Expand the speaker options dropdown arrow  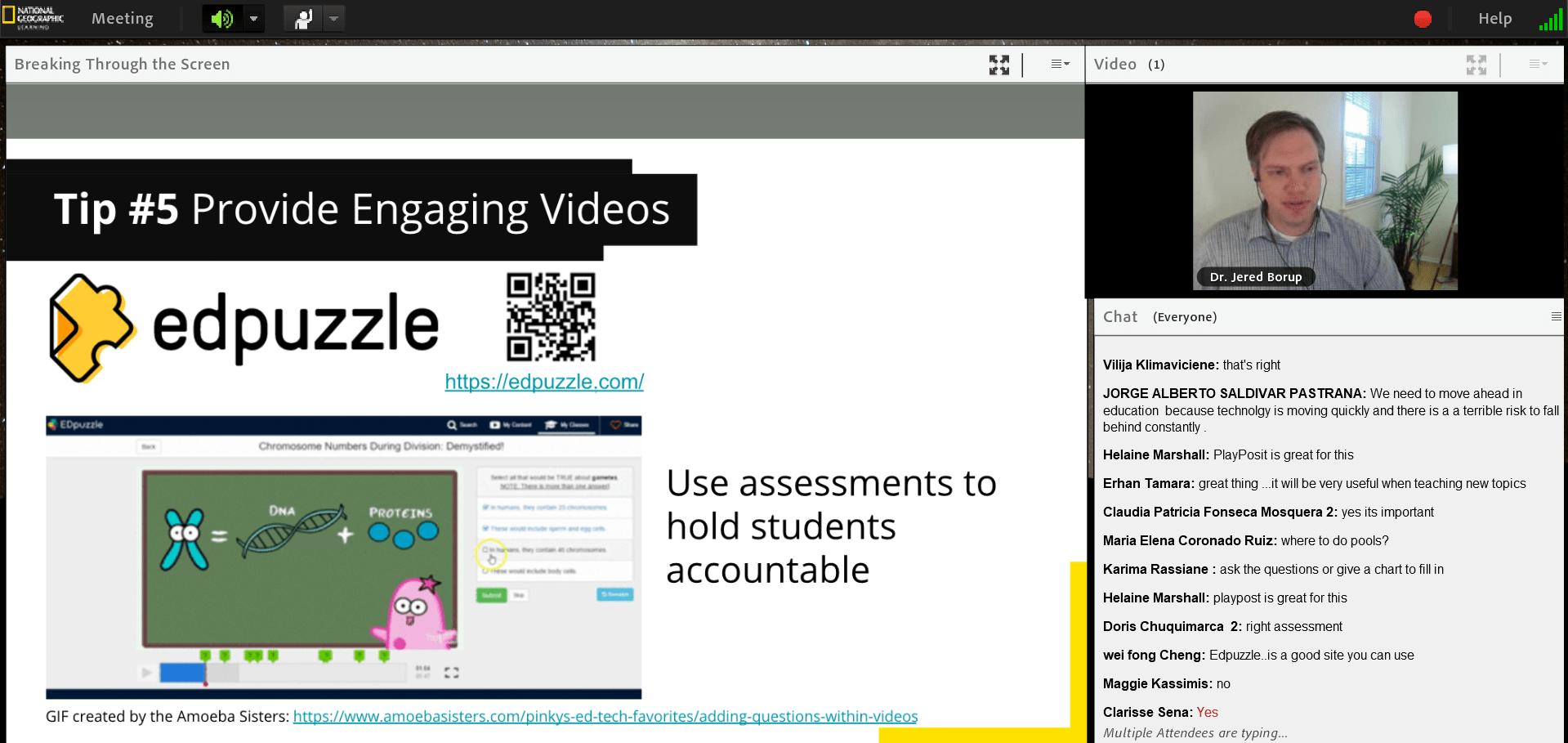[x=253, y=18]
